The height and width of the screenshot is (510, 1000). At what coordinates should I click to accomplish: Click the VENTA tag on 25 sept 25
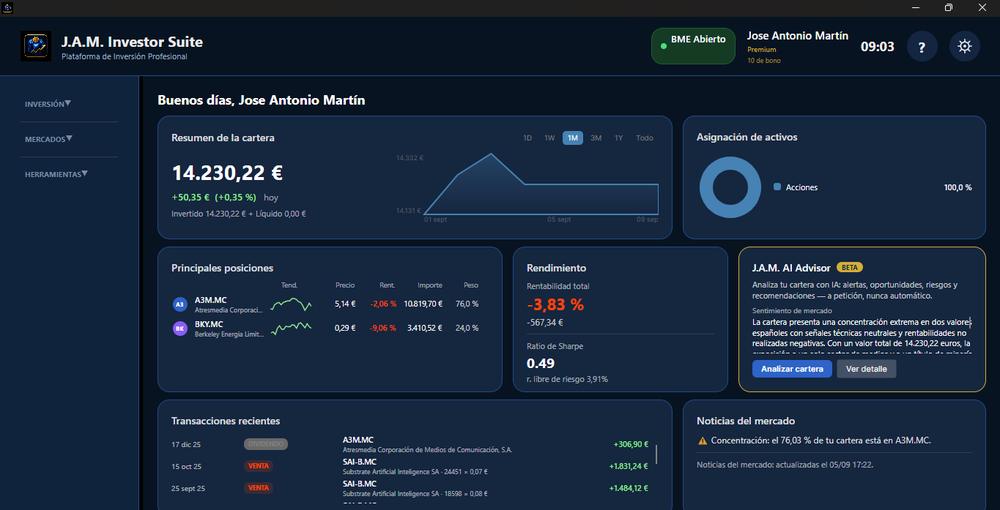click(258, 488)
